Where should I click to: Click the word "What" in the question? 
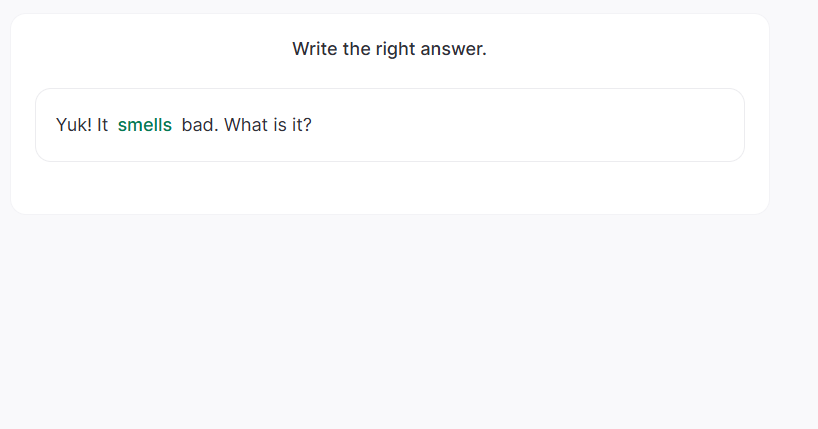pyautogui.click(x=244, y=125)
